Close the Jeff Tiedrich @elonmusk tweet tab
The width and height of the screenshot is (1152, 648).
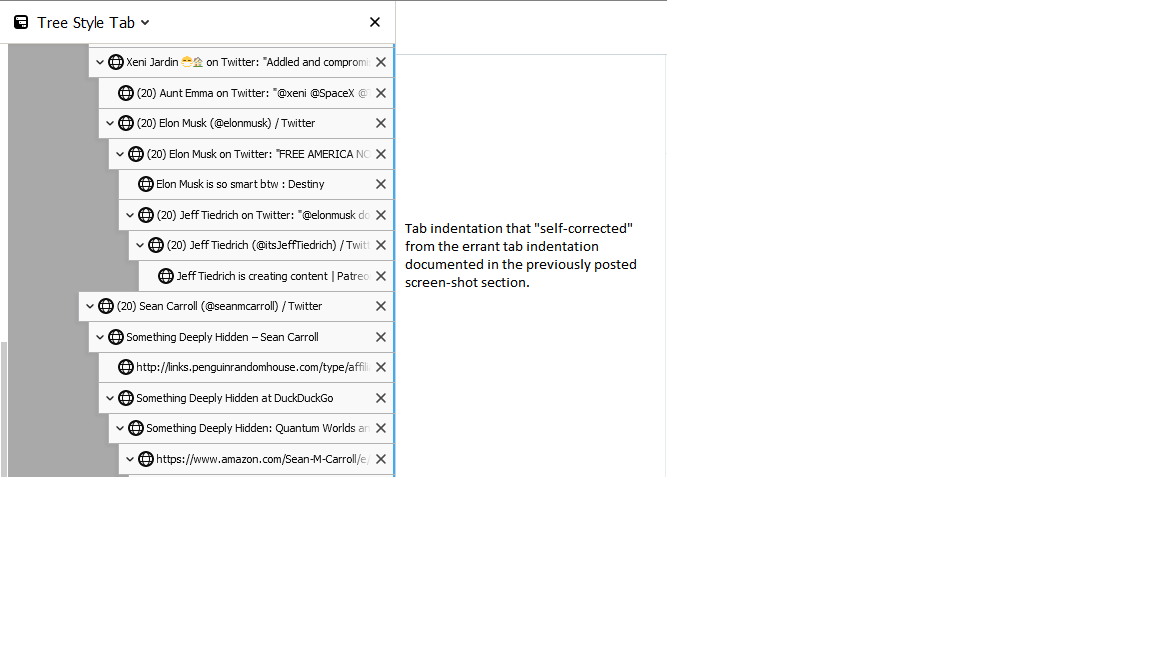tap(381, 215)
